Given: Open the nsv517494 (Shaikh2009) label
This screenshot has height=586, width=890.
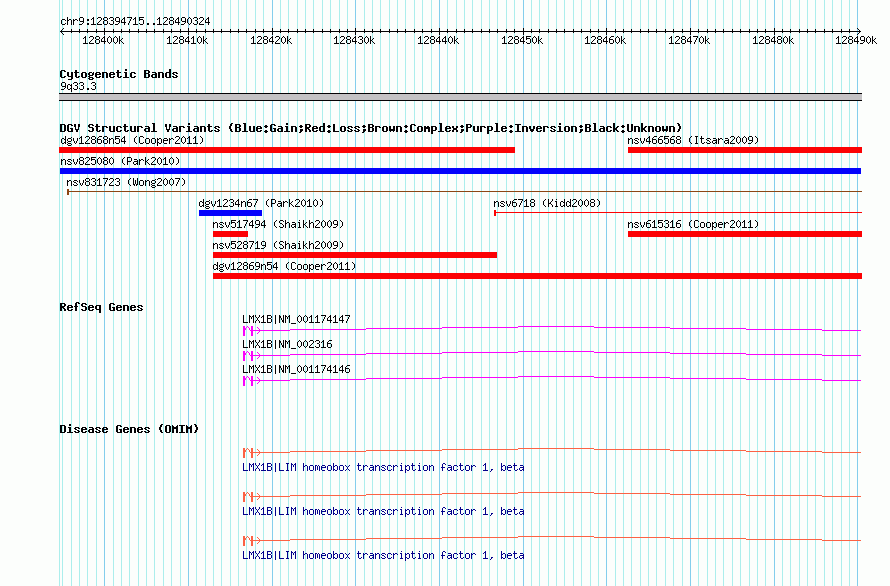Looking at the screenshot, I should tap(278, 224).
